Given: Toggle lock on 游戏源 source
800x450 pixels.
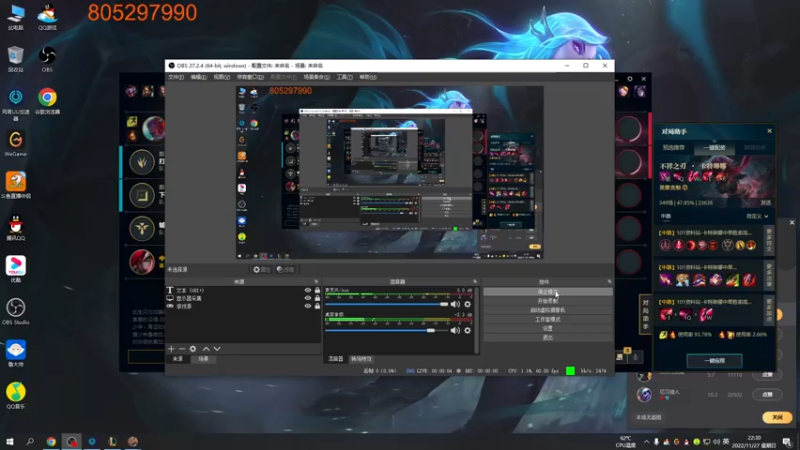Looking at the screenshot, I should (x=317, y=306).
